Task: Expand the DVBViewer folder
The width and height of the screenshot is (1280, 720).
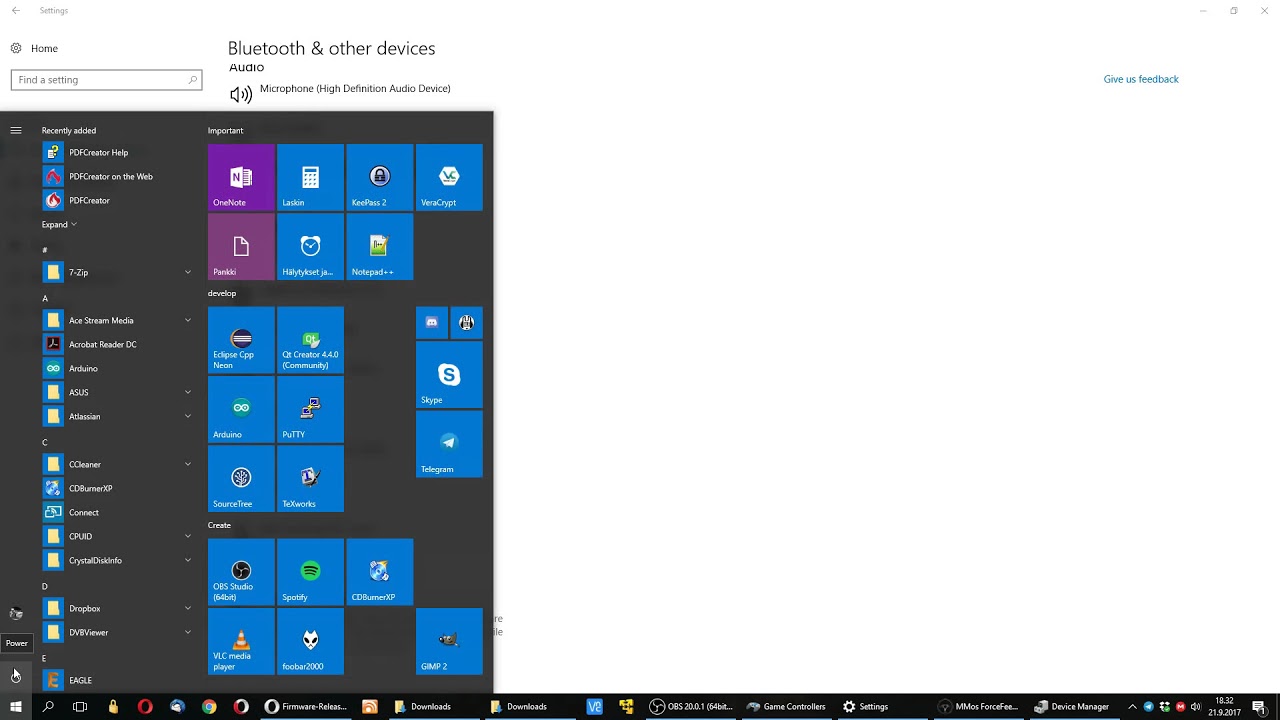Action: point(117,632)
